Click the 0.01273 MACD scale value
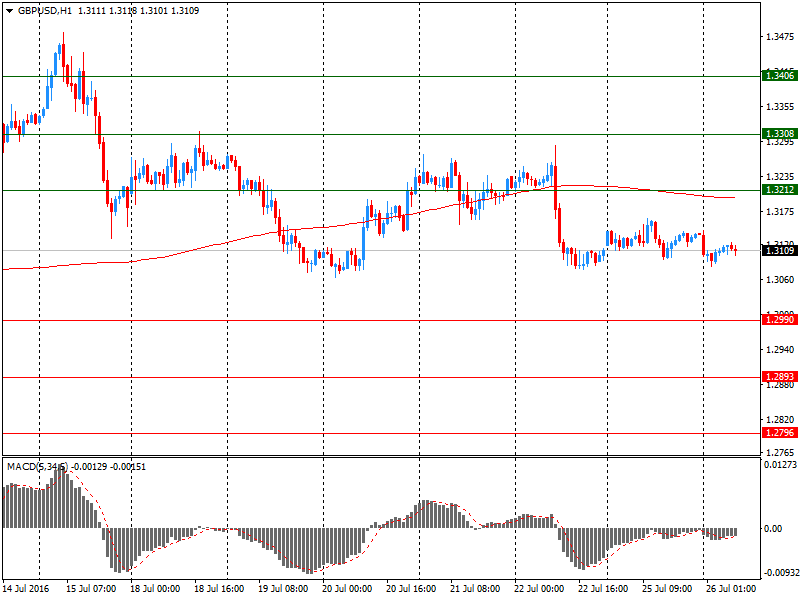This screenshot has height=600, width=800. 780,465
